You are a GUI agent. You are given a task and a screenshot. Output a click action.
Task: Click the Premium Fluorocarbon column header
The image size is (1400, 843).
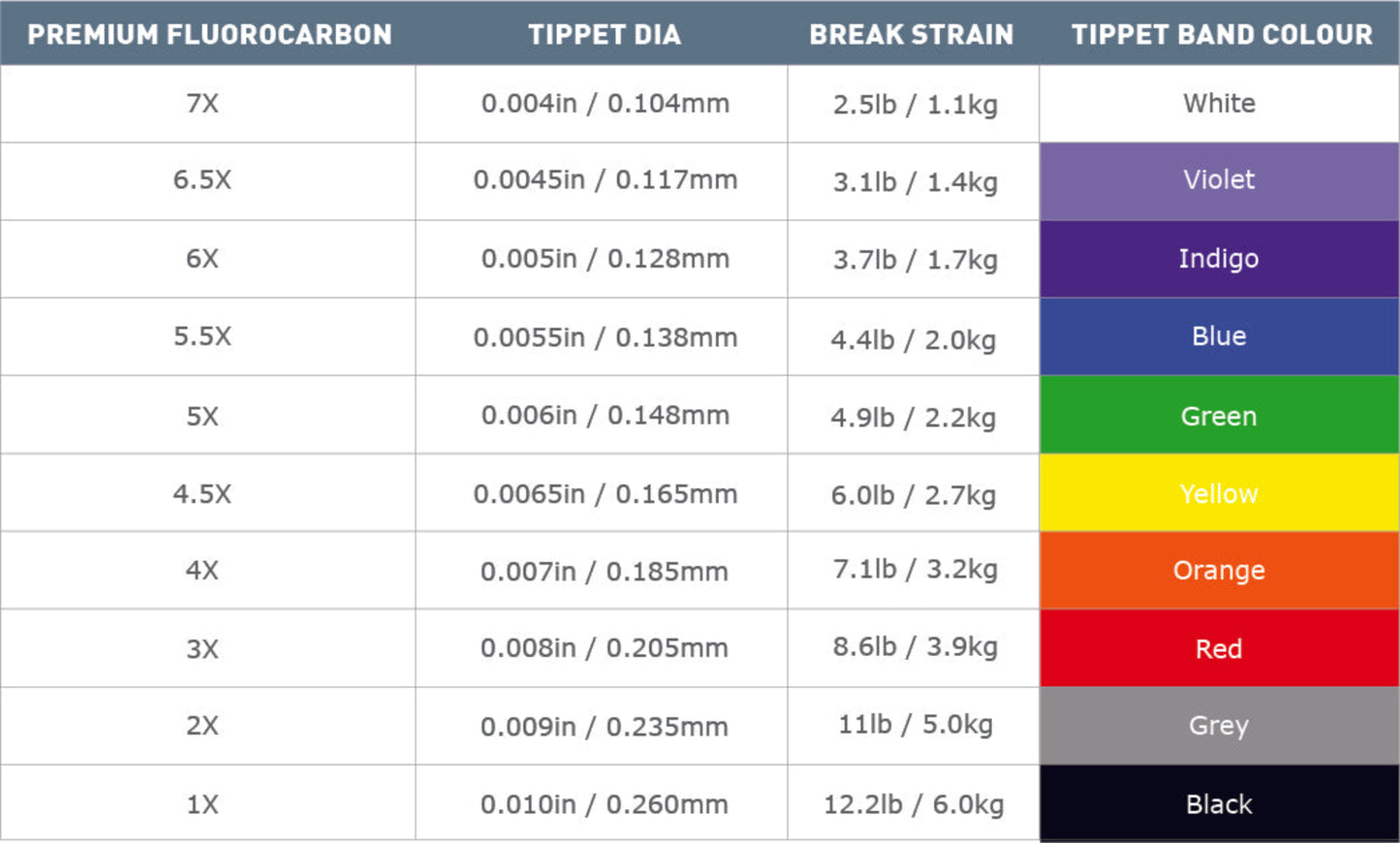209,35
